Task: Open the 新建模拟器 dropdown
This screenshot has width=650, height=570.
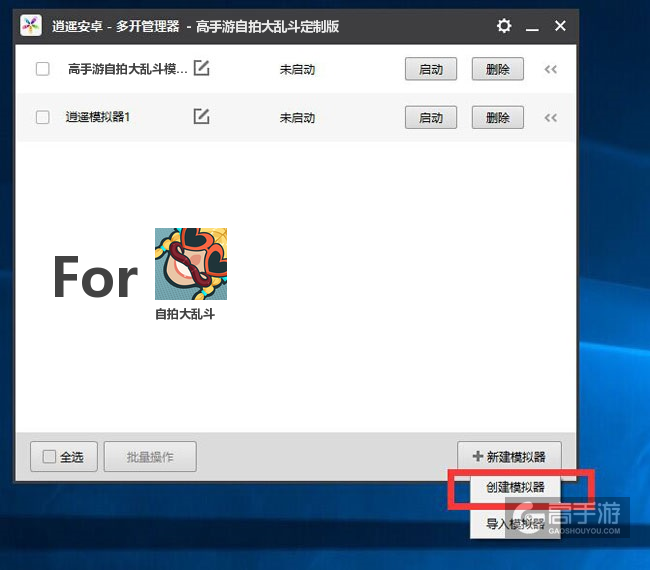Action: tap(509, 456)
